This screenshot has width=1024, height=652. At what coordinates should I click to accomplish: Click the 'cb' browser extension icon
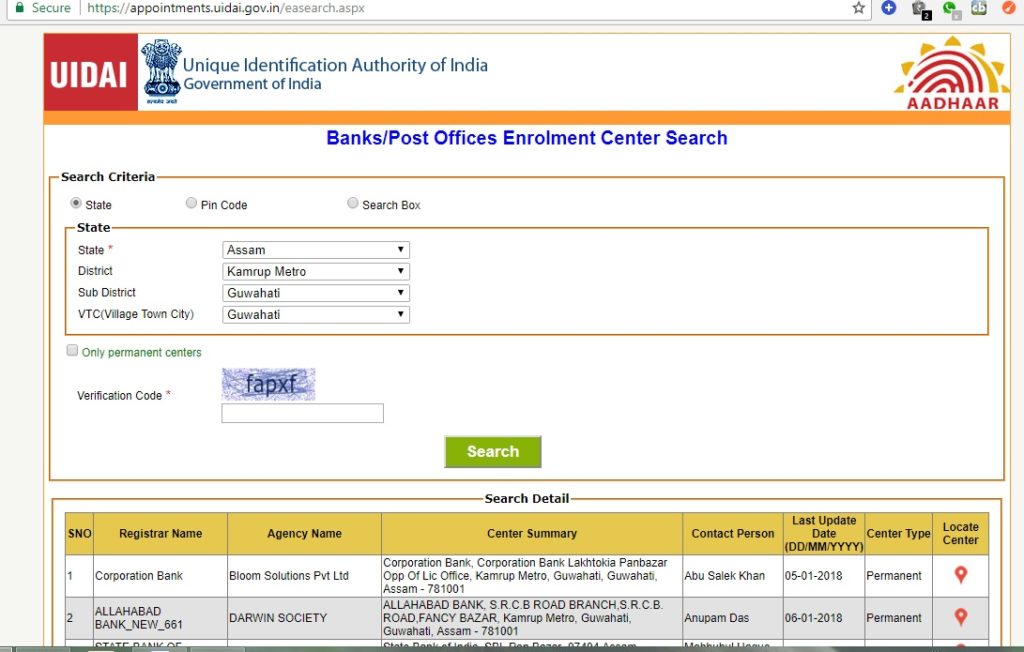click(x=979, y=8)
